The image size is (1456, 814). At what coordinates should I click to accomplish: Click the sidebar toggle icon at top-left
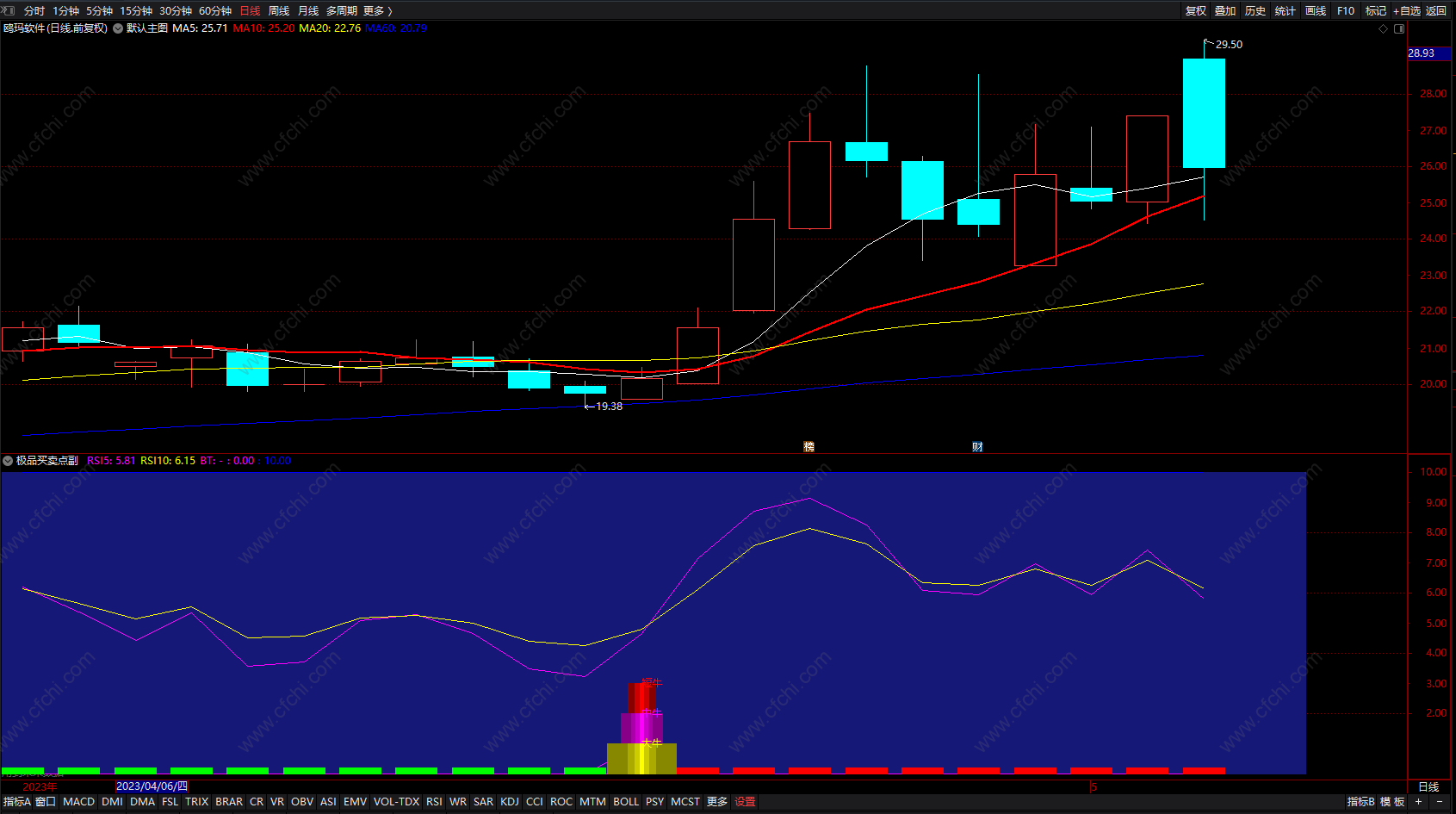coord(9,10)
